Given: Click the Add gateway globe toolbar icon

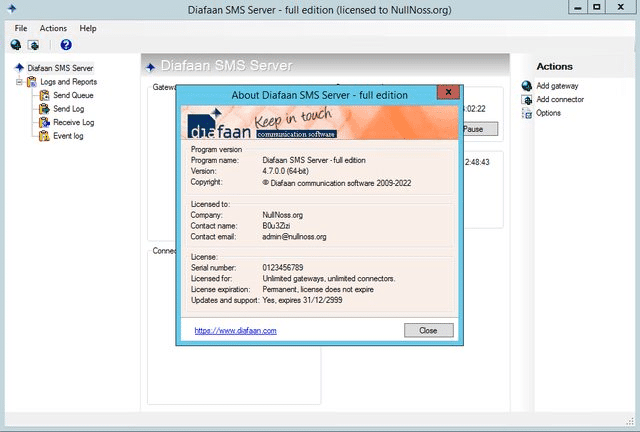Looking at the screenshot, I should tap(16, 45).
